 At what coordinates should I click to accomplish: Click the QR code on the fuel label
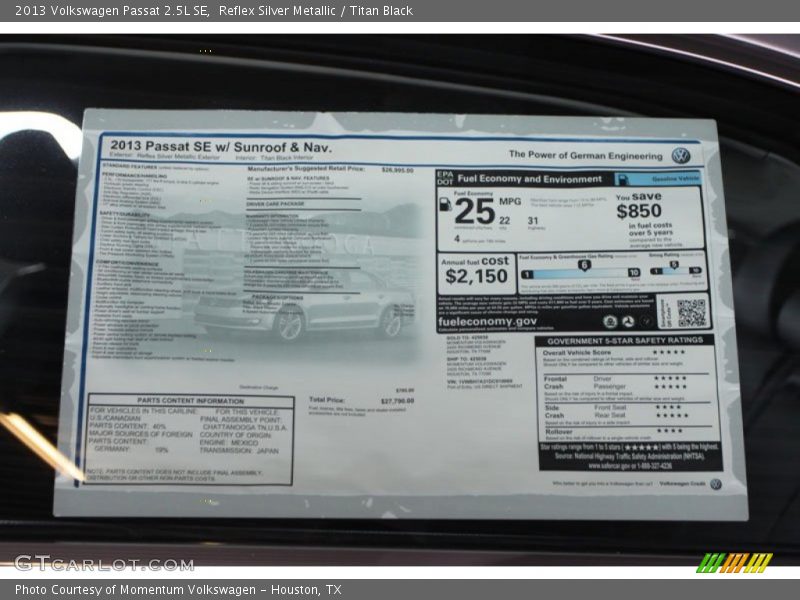pos(691,312)
